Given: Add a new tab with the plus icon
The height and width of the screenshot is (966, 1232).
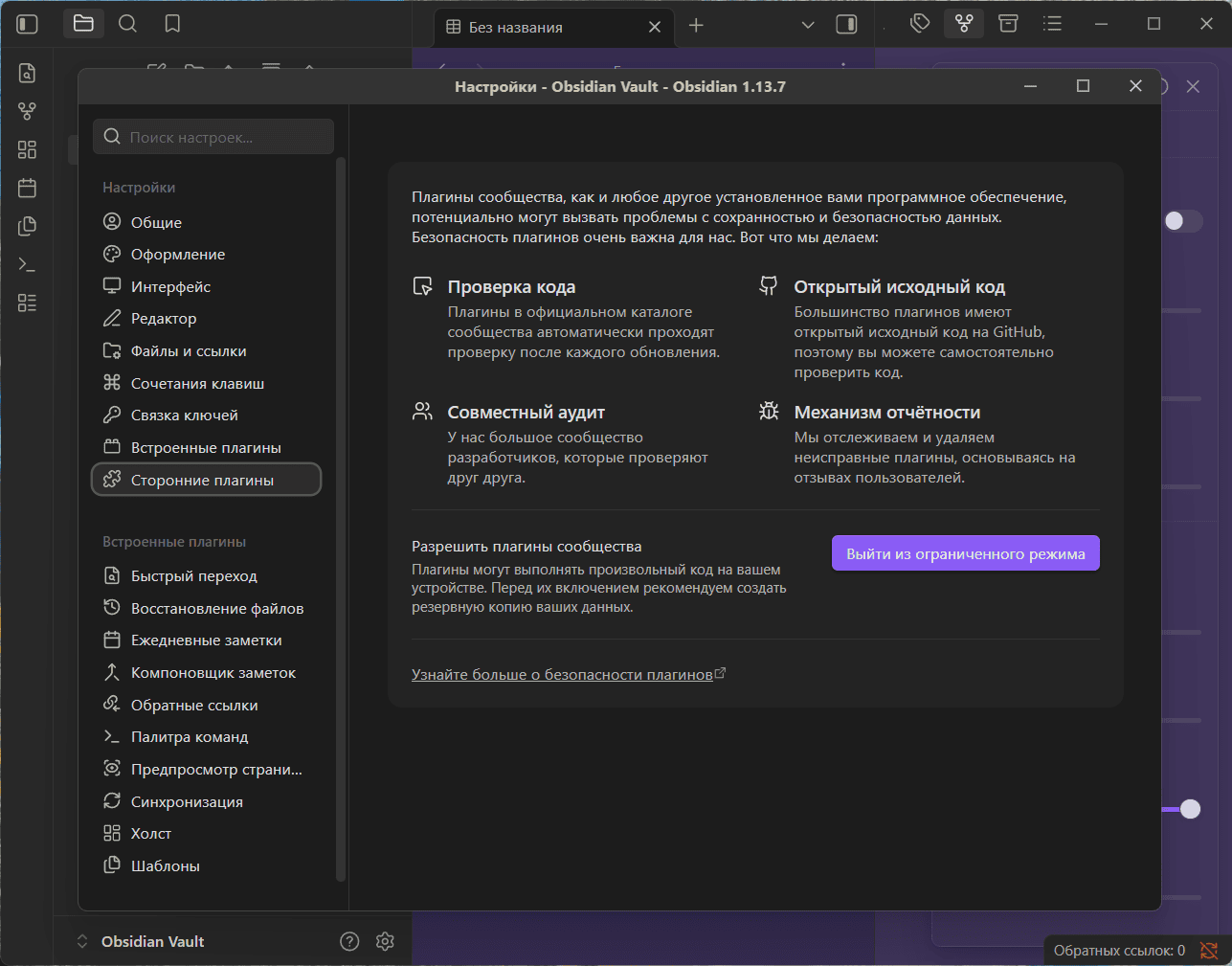Looking at the screenshot, I should [x=696, y=26].
